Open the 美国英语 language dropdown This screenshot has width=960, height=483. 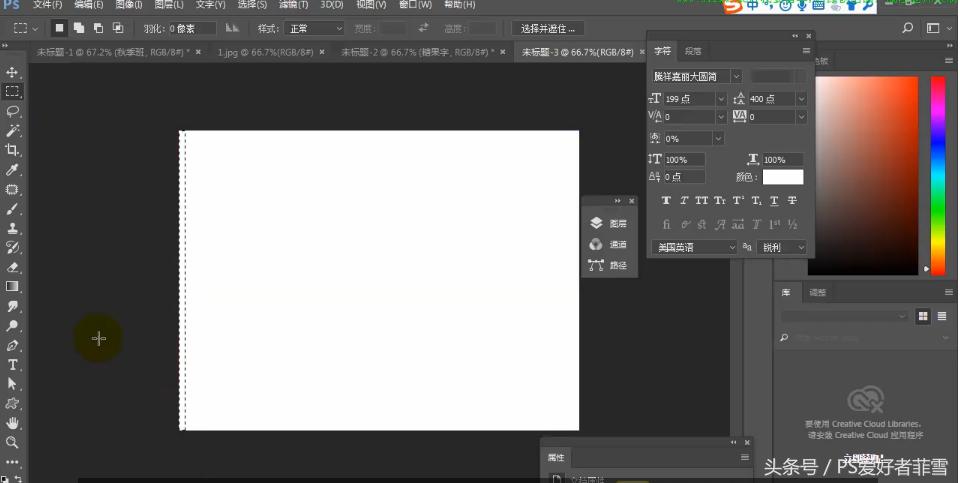click(694, 247)
